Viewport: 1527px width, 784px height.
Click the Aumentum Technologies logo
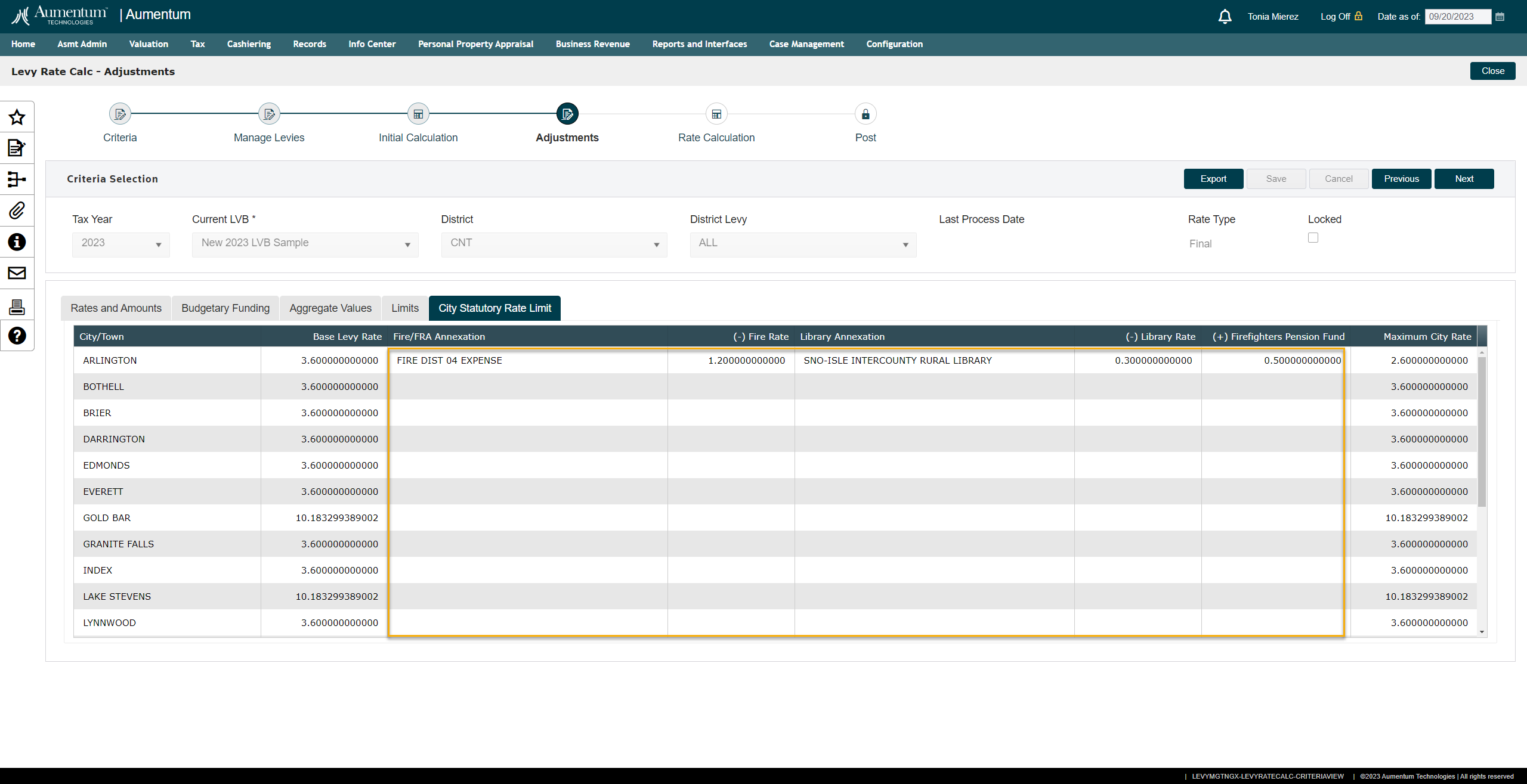point(60,16)
